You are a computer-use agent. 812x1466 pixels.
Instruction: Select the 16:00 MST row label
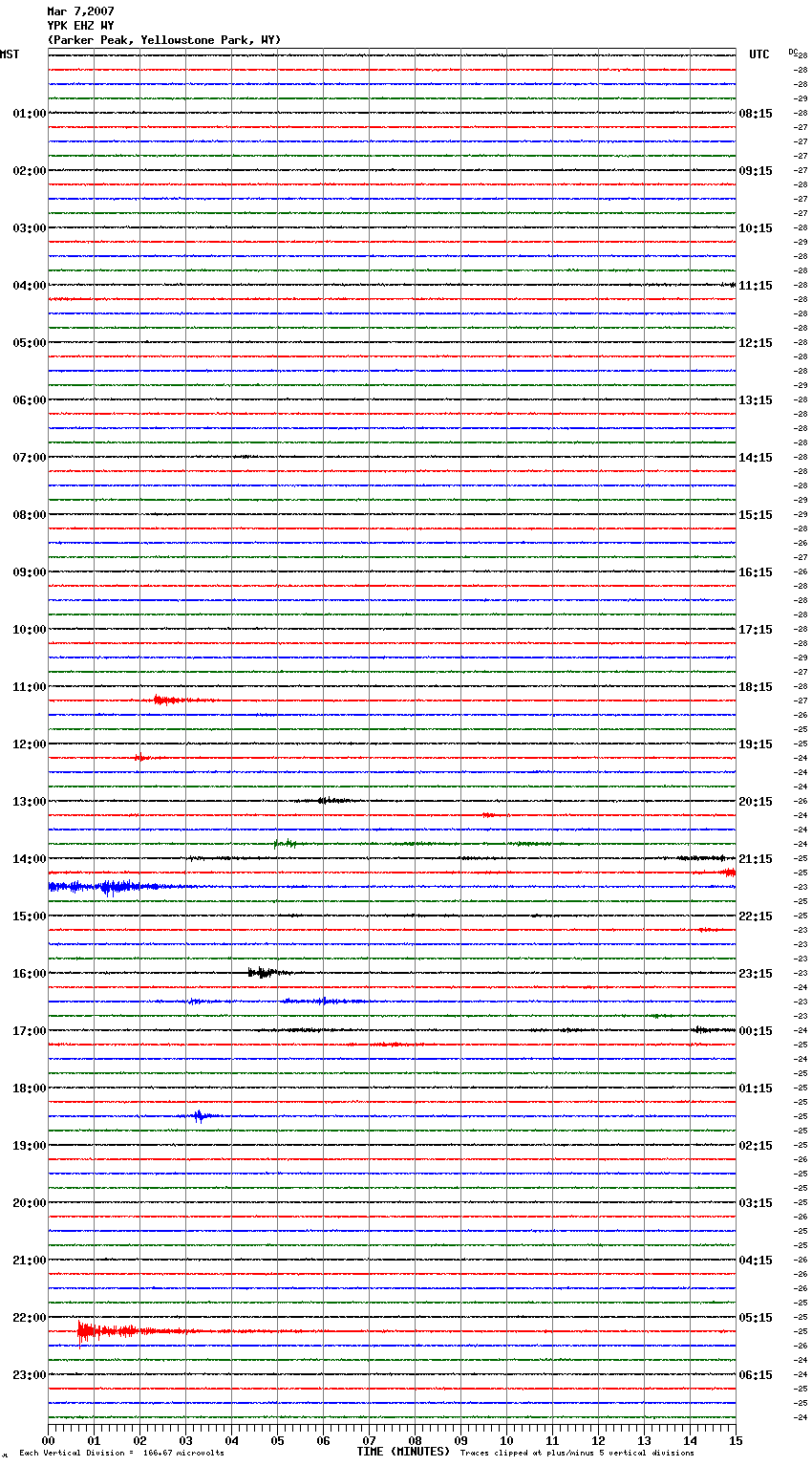click(30, 974)
